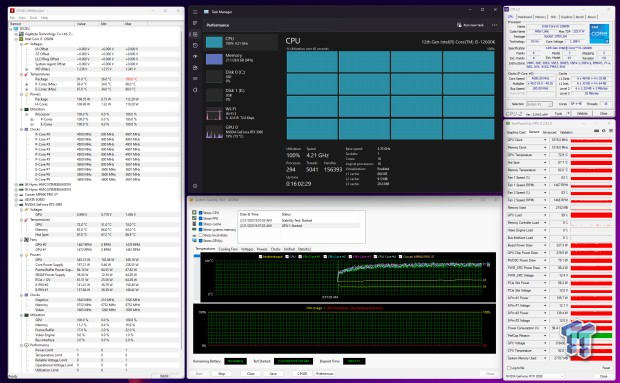Open Processes page in Task Manager sidebar
620x383 pixels.
(195, 23)
